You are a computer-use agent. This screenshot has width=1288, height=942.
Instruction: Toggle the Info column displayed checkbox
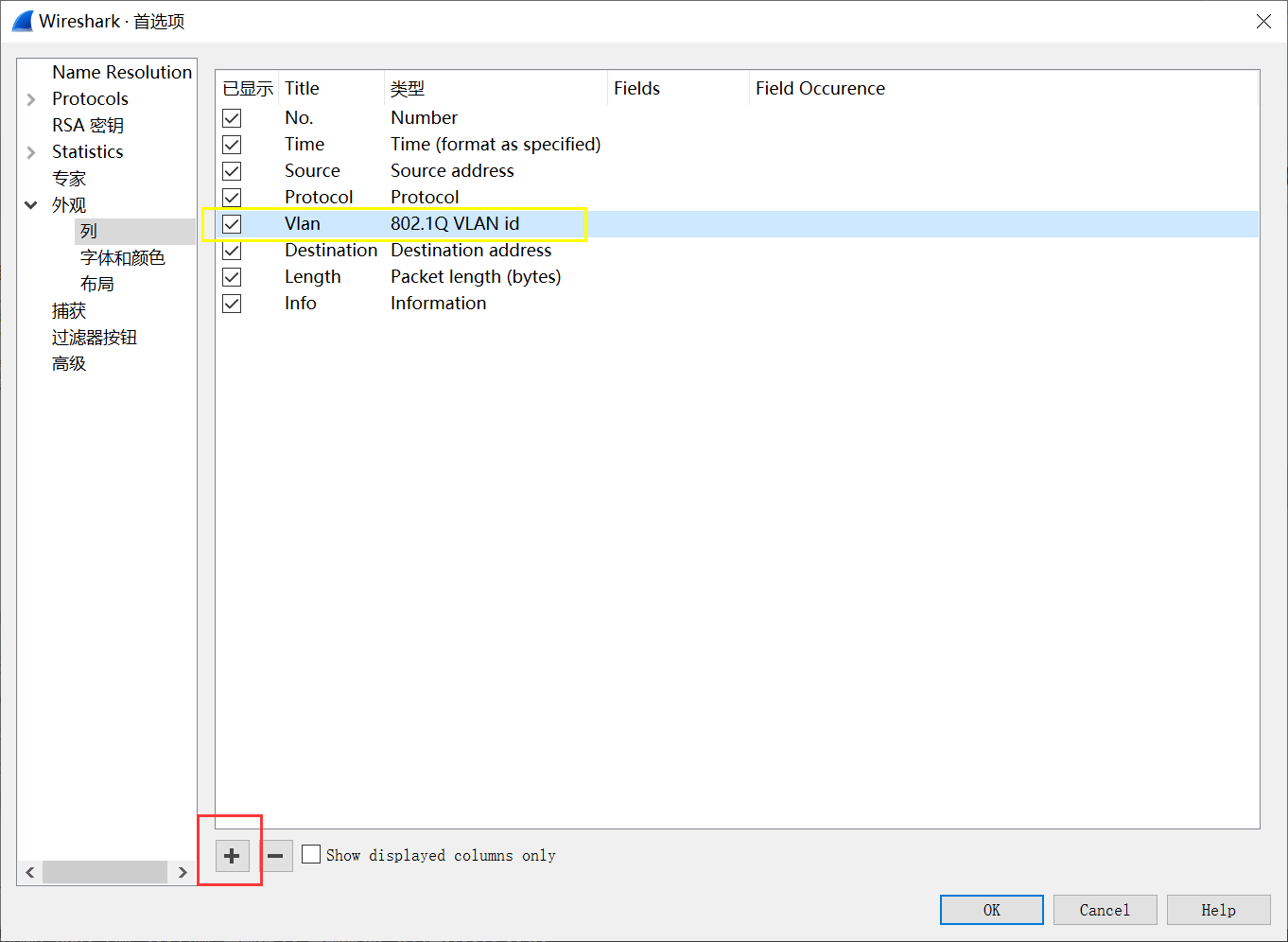pos(232,304)
